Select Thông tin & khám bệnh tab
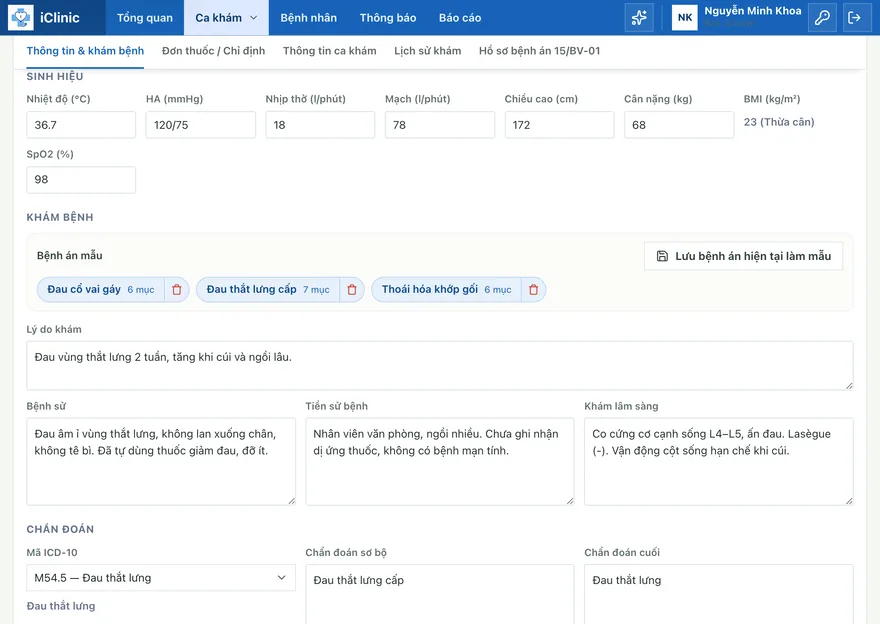 85,51
